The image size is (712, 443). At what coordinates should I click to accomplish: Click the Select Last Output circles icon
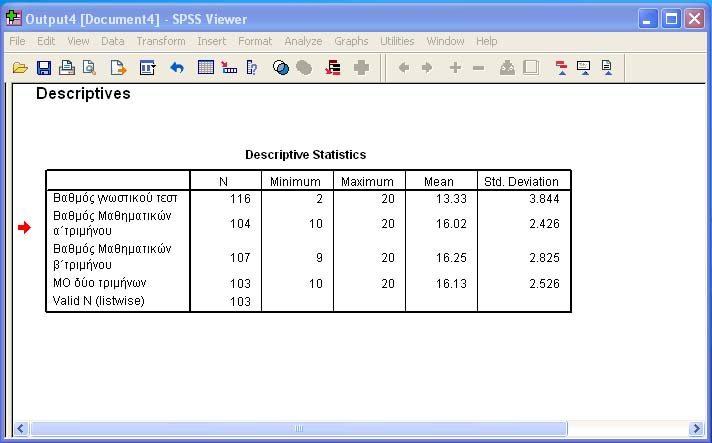point(281,68)
